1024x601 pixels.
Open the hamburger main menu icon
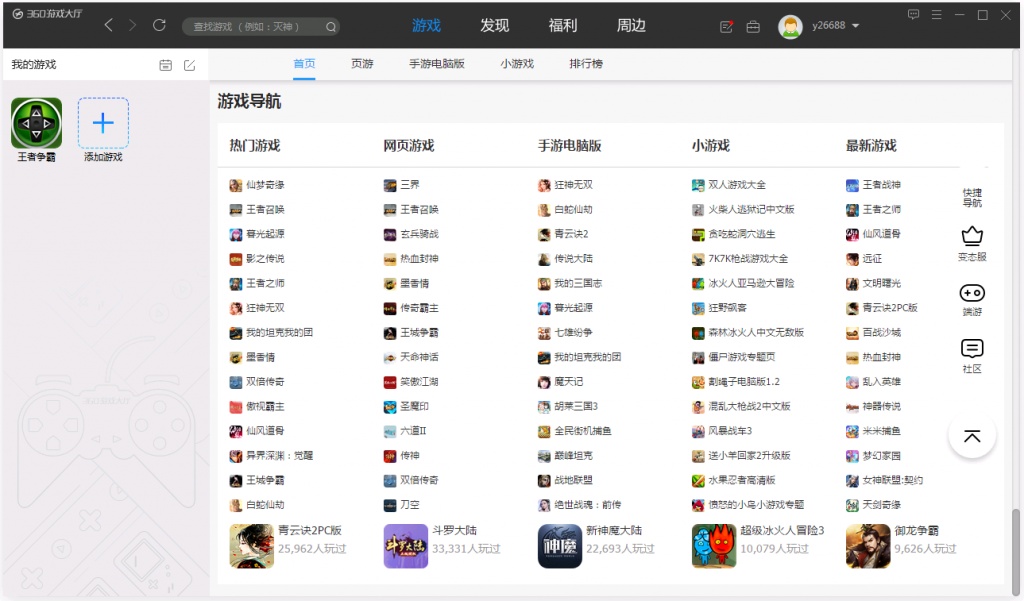936,14
